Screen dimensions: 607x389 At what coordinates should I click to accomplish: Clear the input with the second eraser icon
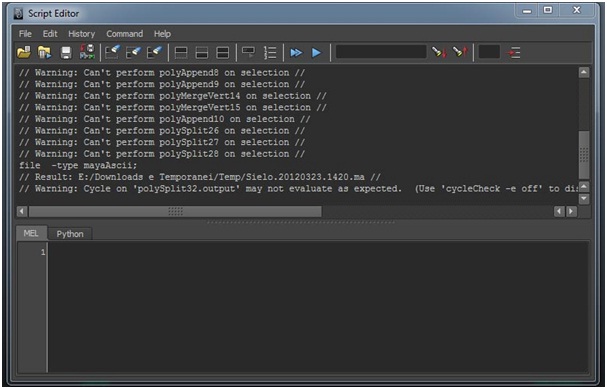pos(134,52)
